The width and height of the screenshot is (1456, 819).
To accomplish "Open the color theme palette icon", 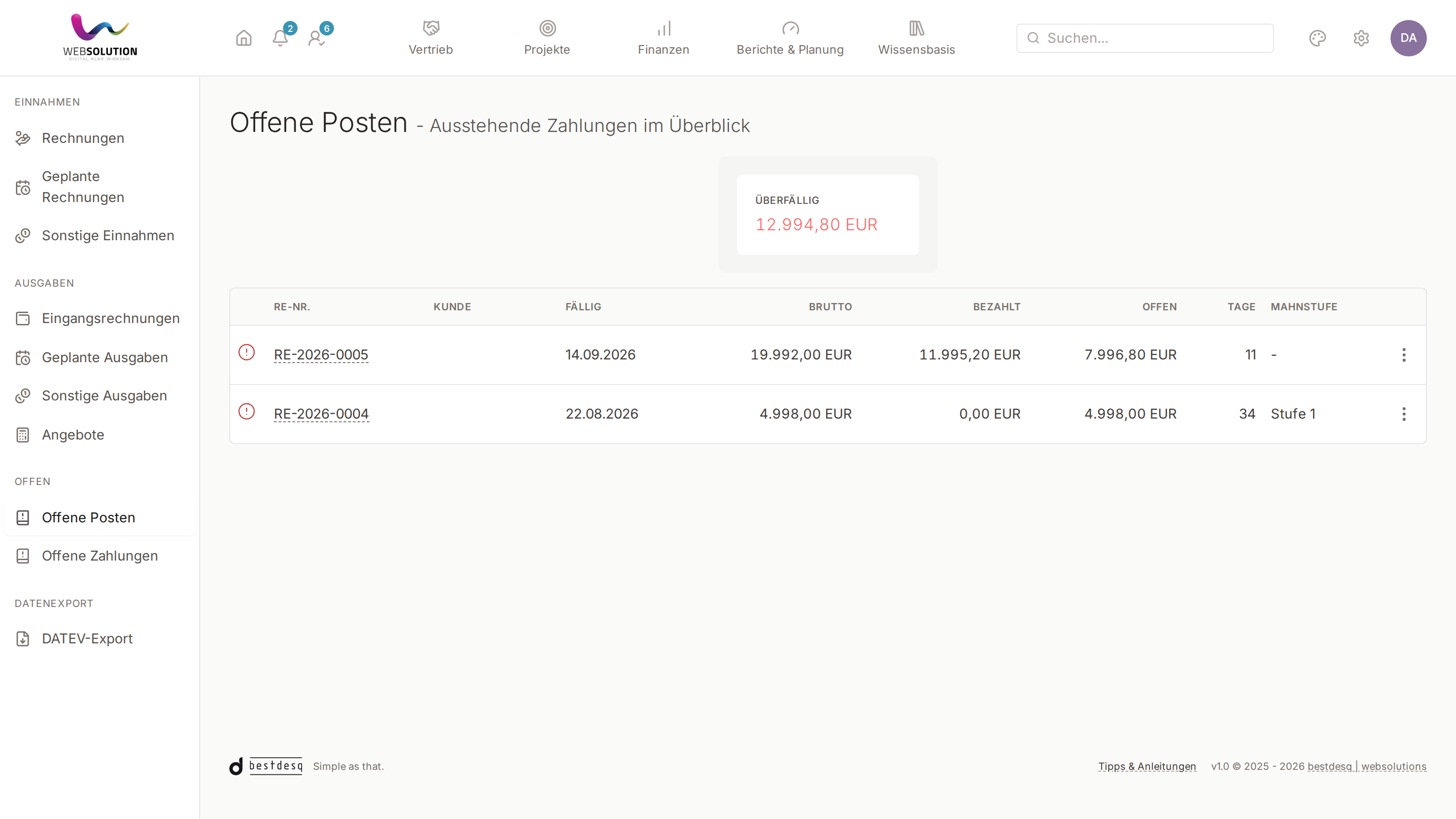I will click(x=1318, y=38).
